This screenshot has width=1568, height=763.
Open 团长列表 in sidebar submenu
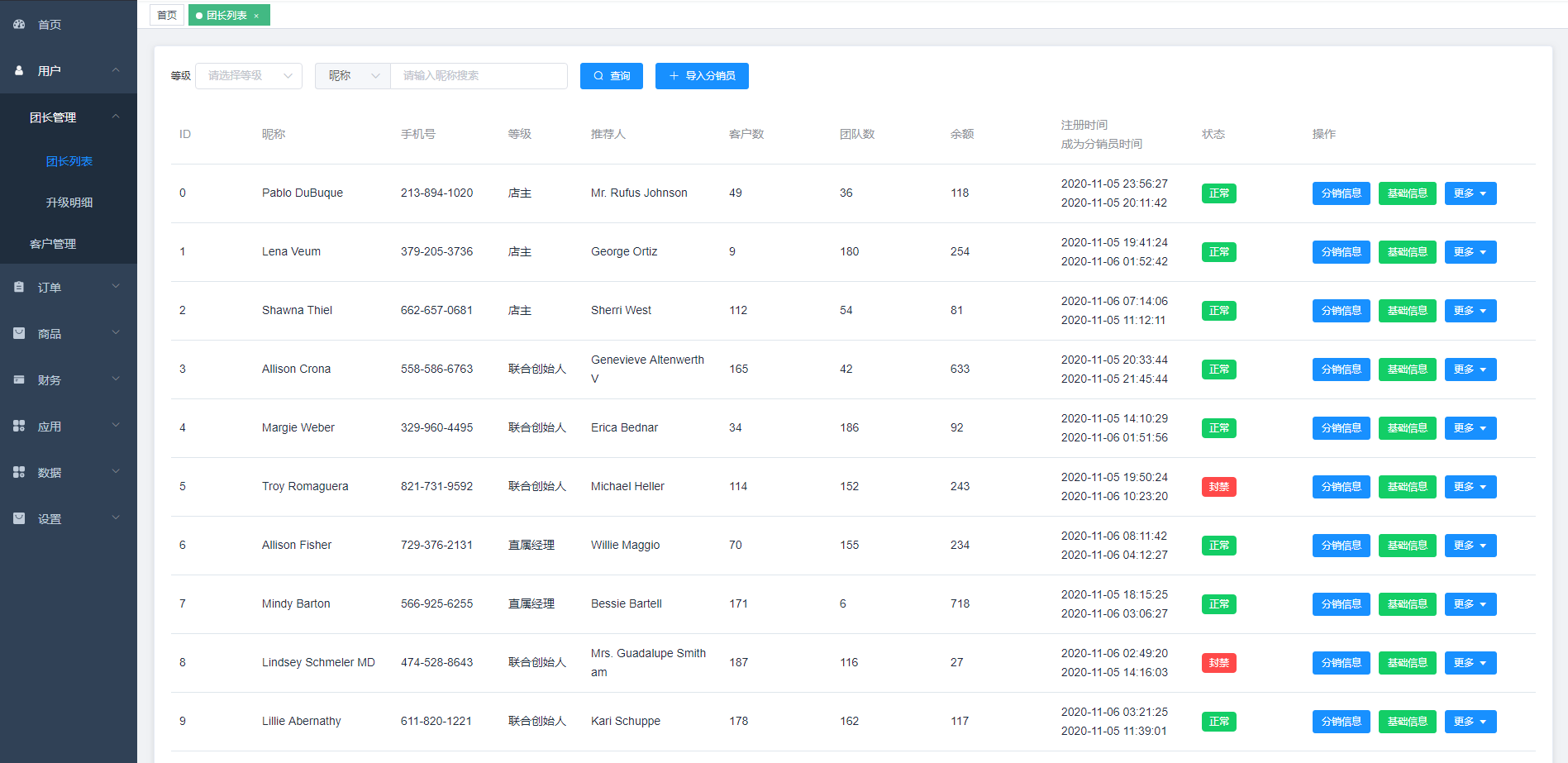pyautogui.click(x=69, y=161)
